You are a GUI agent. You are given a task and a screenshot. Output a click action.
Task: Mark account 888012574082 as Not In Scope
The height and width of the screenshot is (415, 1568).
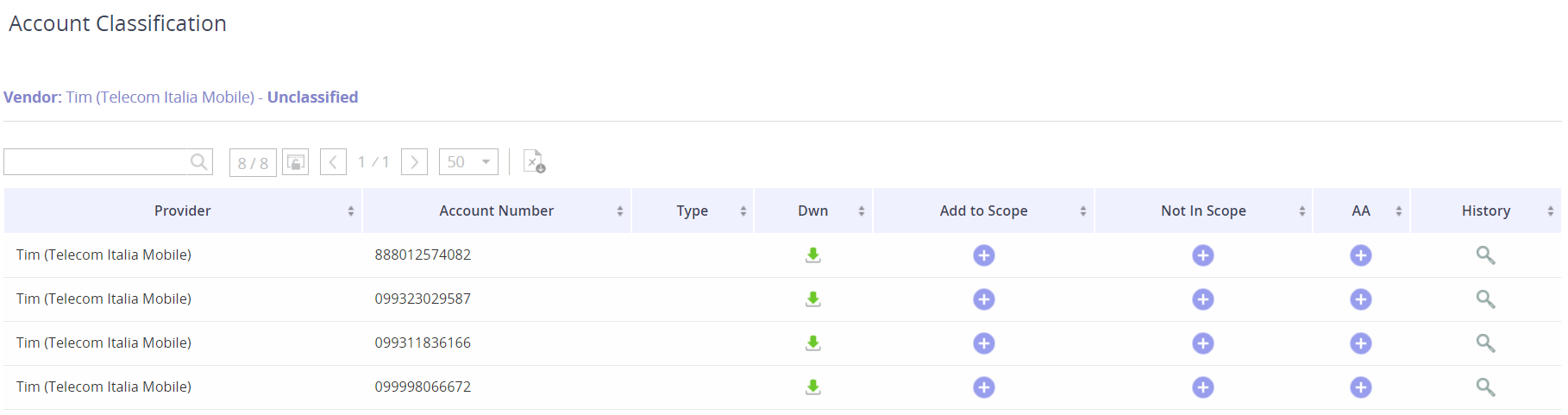(1203, 255)
